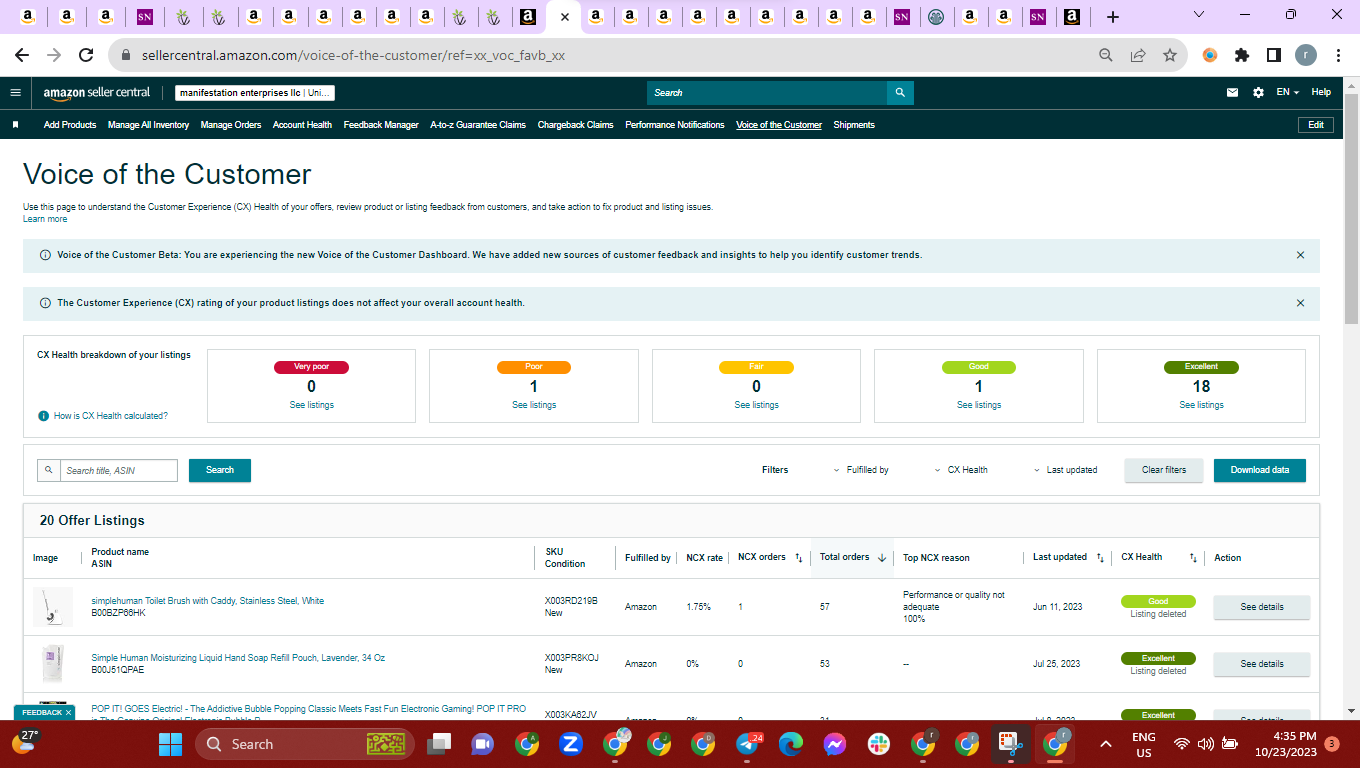The image size is (1360, 768).
Task: Open the Chrome three-dot menu
Action: click(x=1337, y=55)
